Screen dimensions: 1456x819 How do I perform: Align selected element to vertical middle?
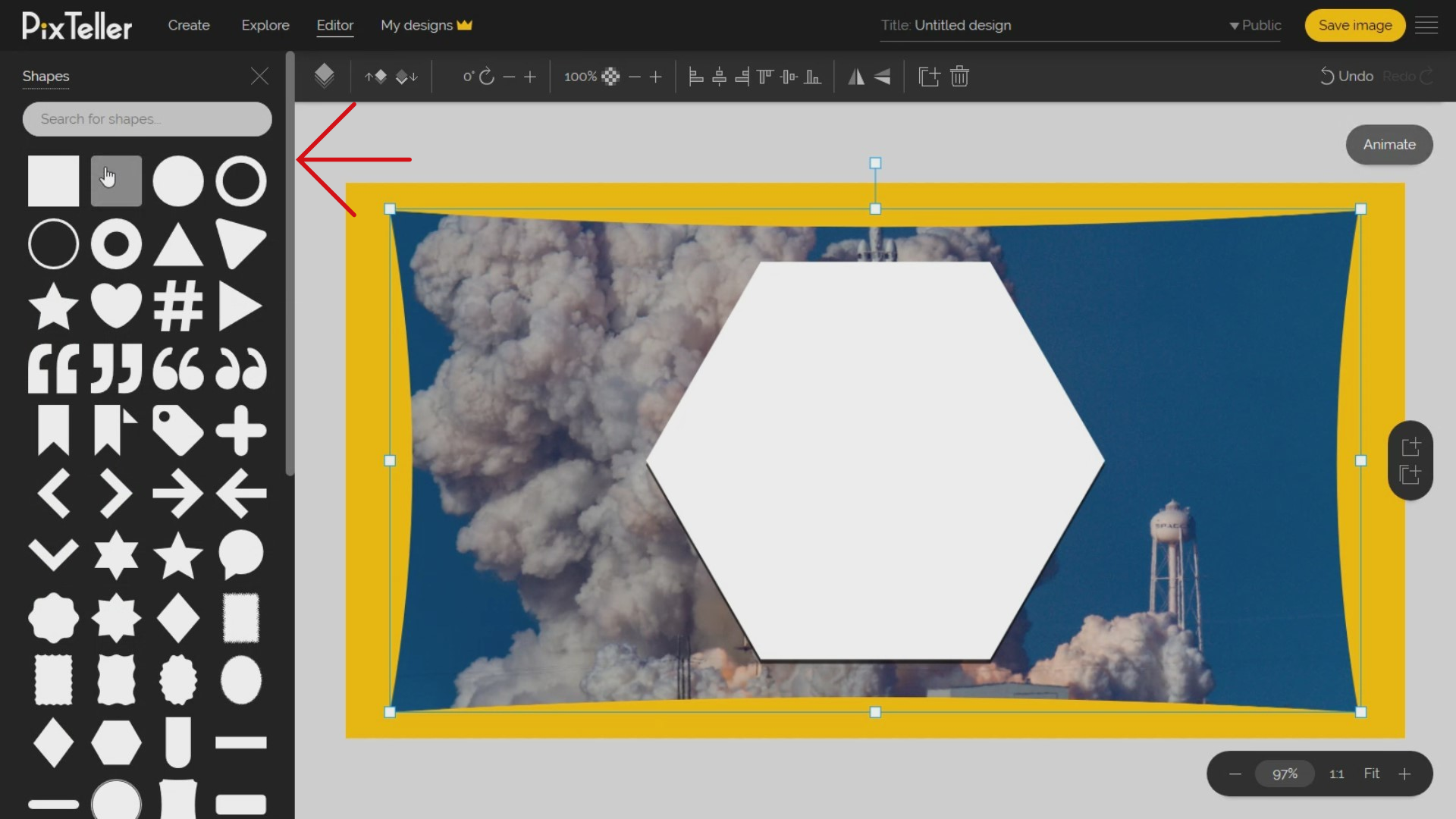coord(789,77)
